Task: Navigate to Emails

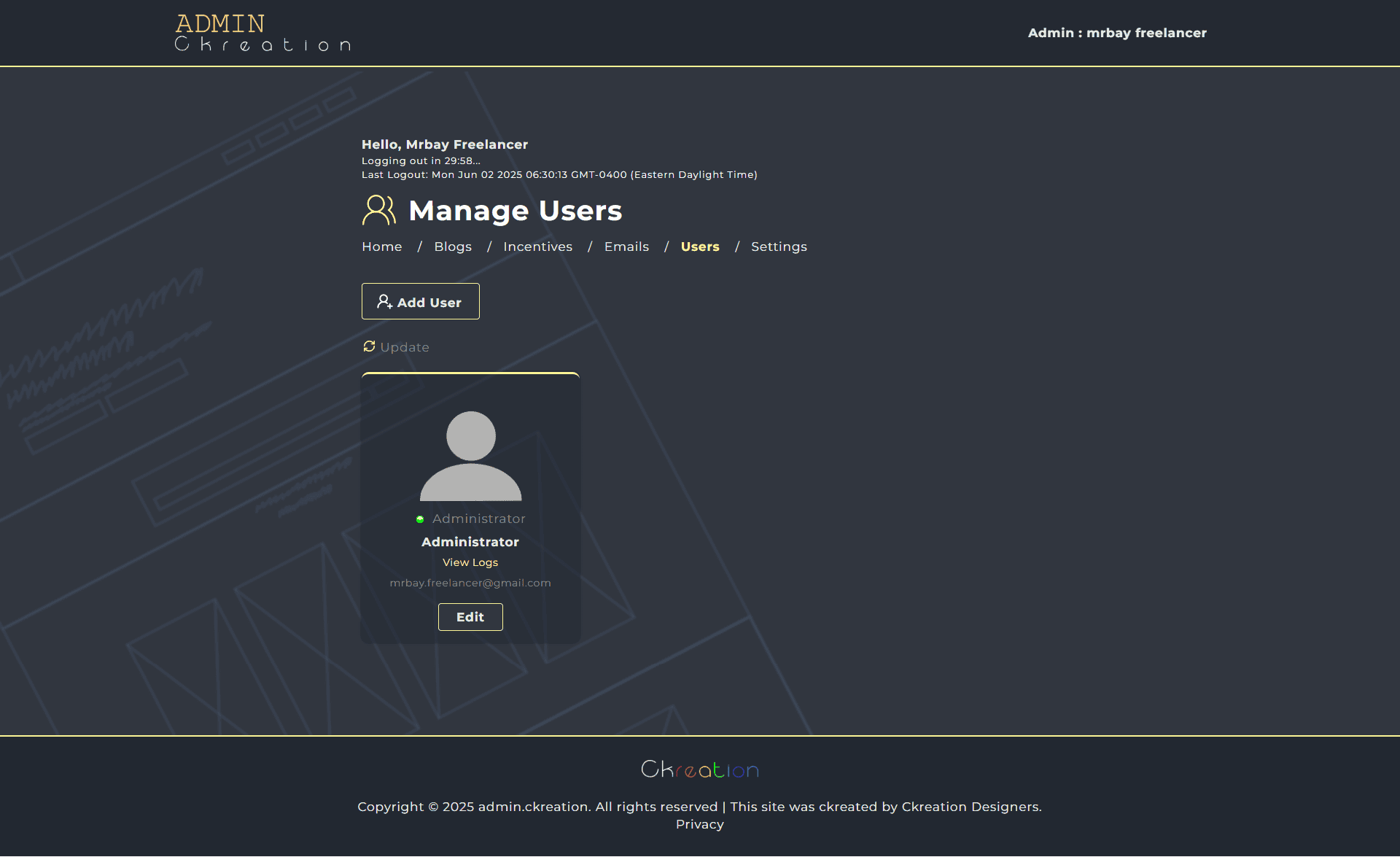Action: pos(626,247)
